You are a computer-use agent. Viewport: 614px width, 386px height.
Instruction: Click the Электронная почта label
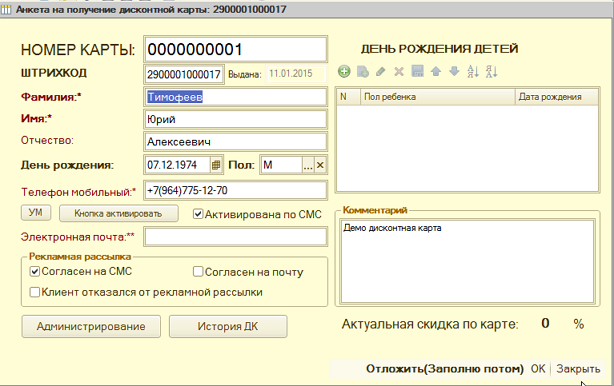pyautogui.click(x=78, y=237)
